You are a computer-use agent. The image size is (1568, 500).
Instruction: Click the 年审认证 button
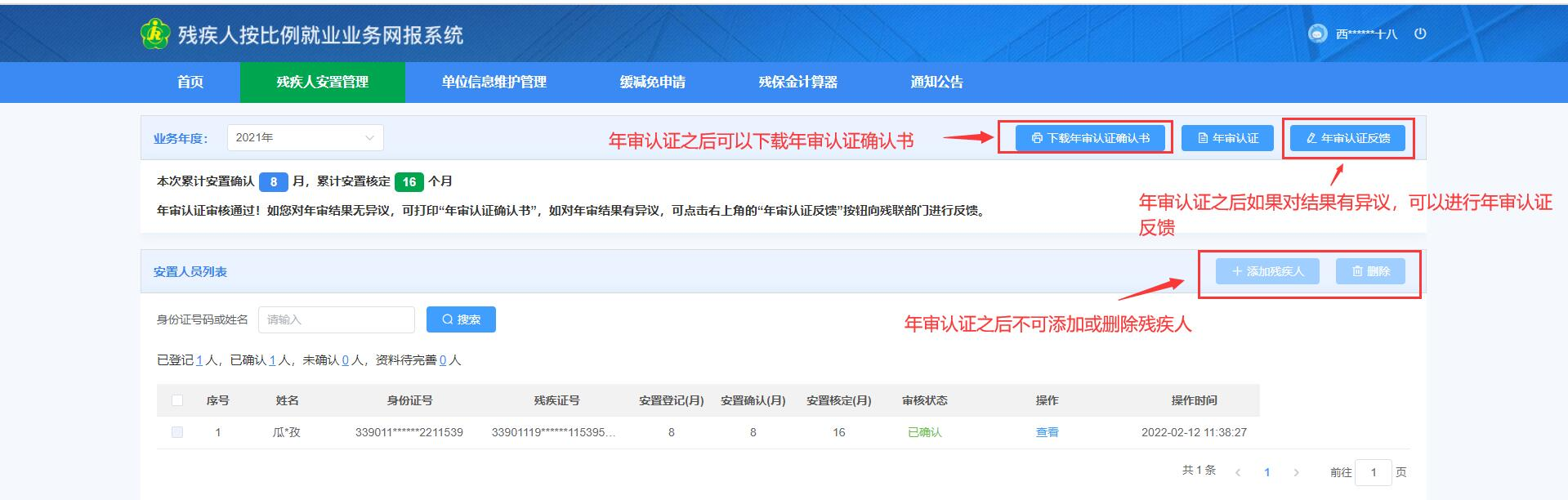coord(1228,138)
